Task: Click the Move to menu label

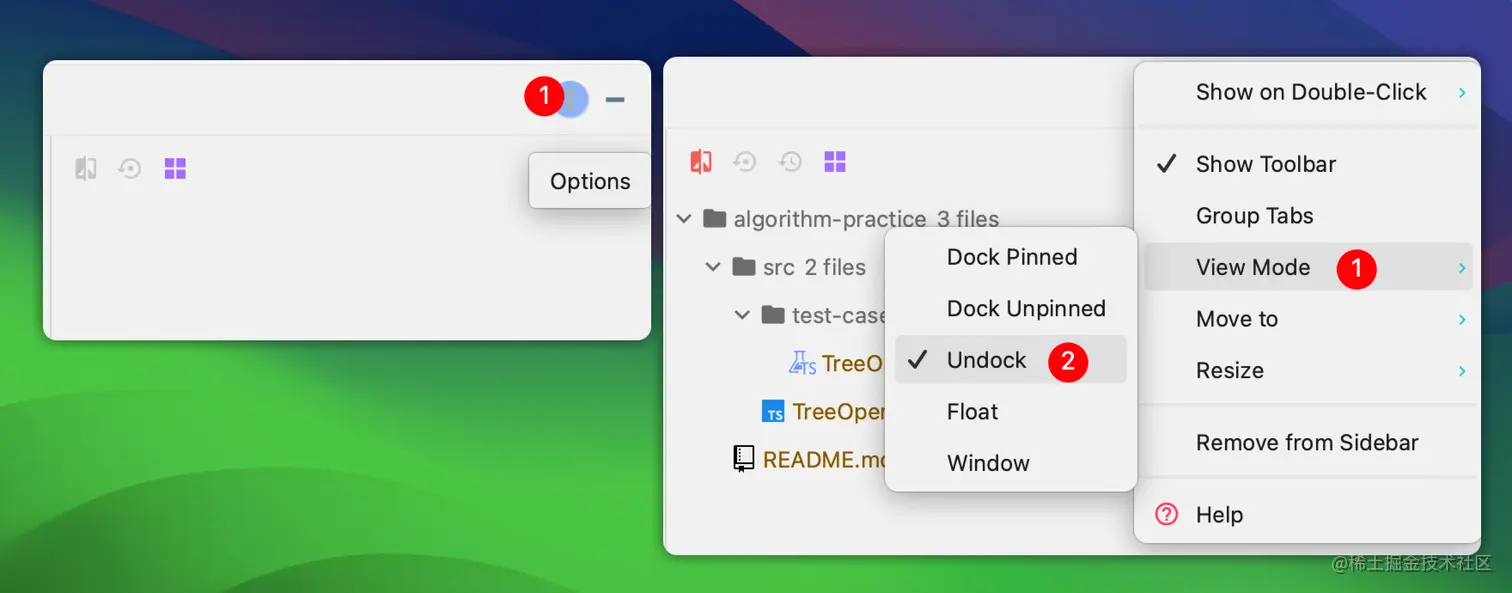Action: coord(1237,319)
